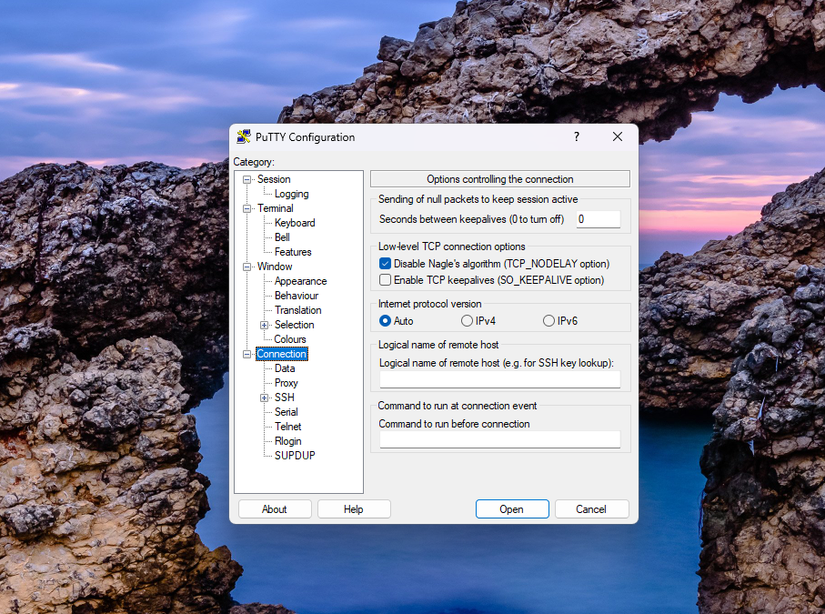Open the SSH category
This screenshot has height=614, width=825.
pyautogui.click(x=285, y=397)
